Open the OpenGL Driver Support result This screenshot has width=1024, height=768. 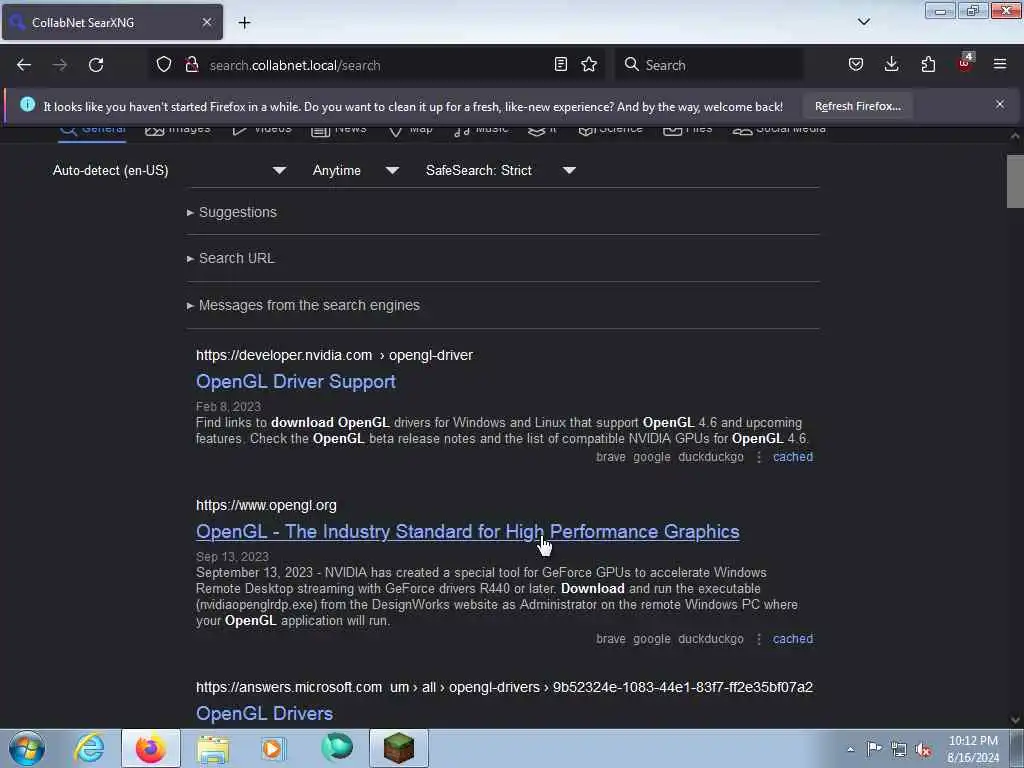click(296, 381)
